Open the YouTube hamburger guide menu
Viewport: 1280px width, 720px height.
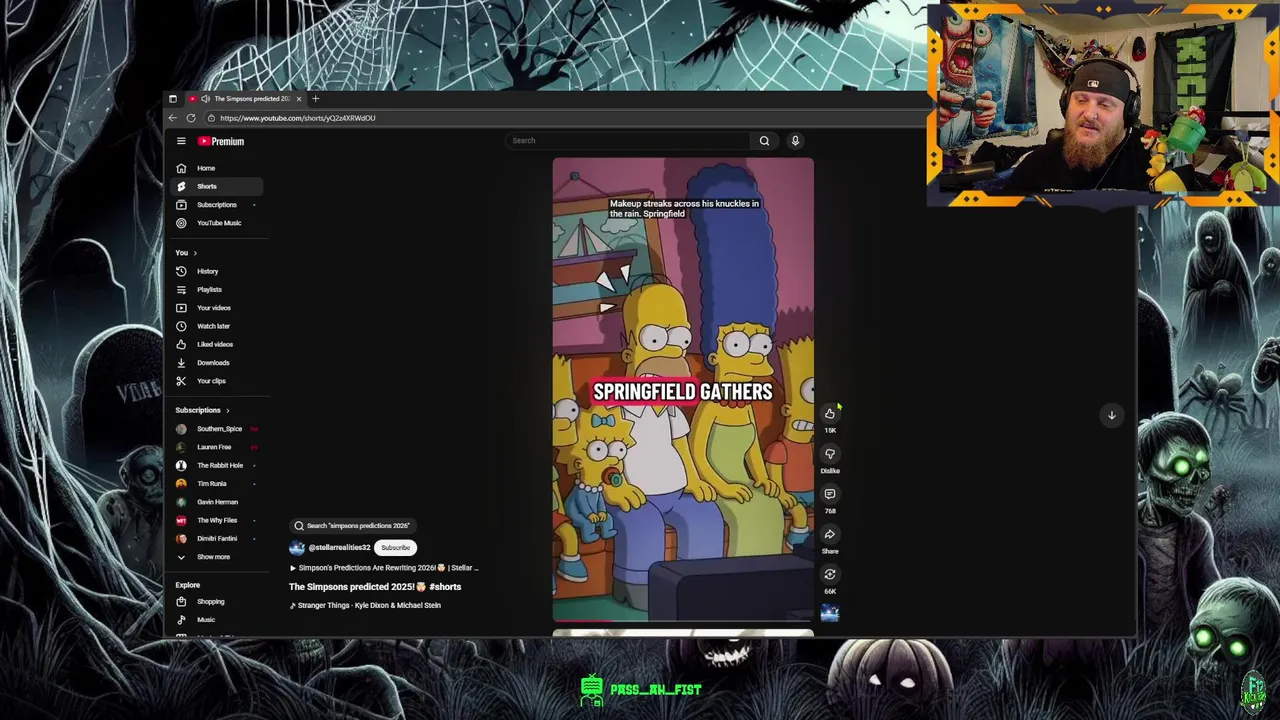click(181, 141)
